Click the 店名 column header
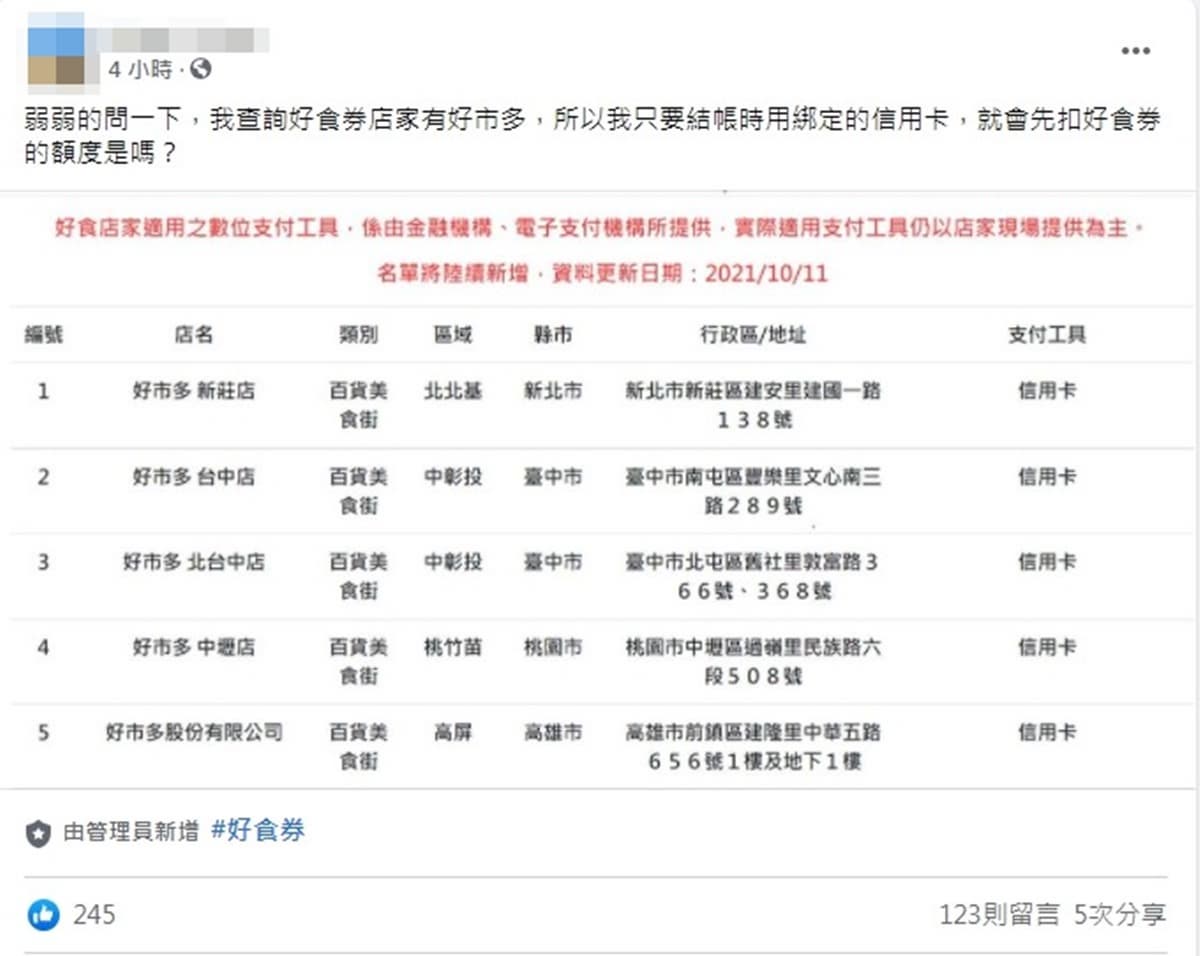The image size is (1200, 956). pyautogui.click(x=194, y=335)
